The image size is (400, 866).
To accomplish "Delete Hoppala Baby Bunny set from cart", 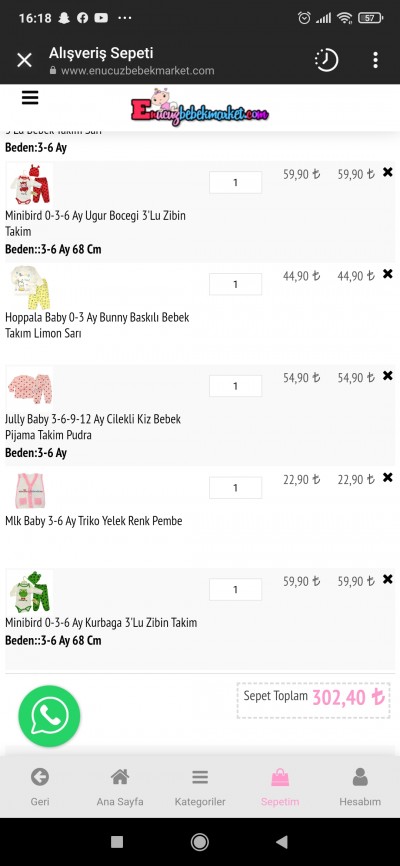I will [x=388, y=274].
